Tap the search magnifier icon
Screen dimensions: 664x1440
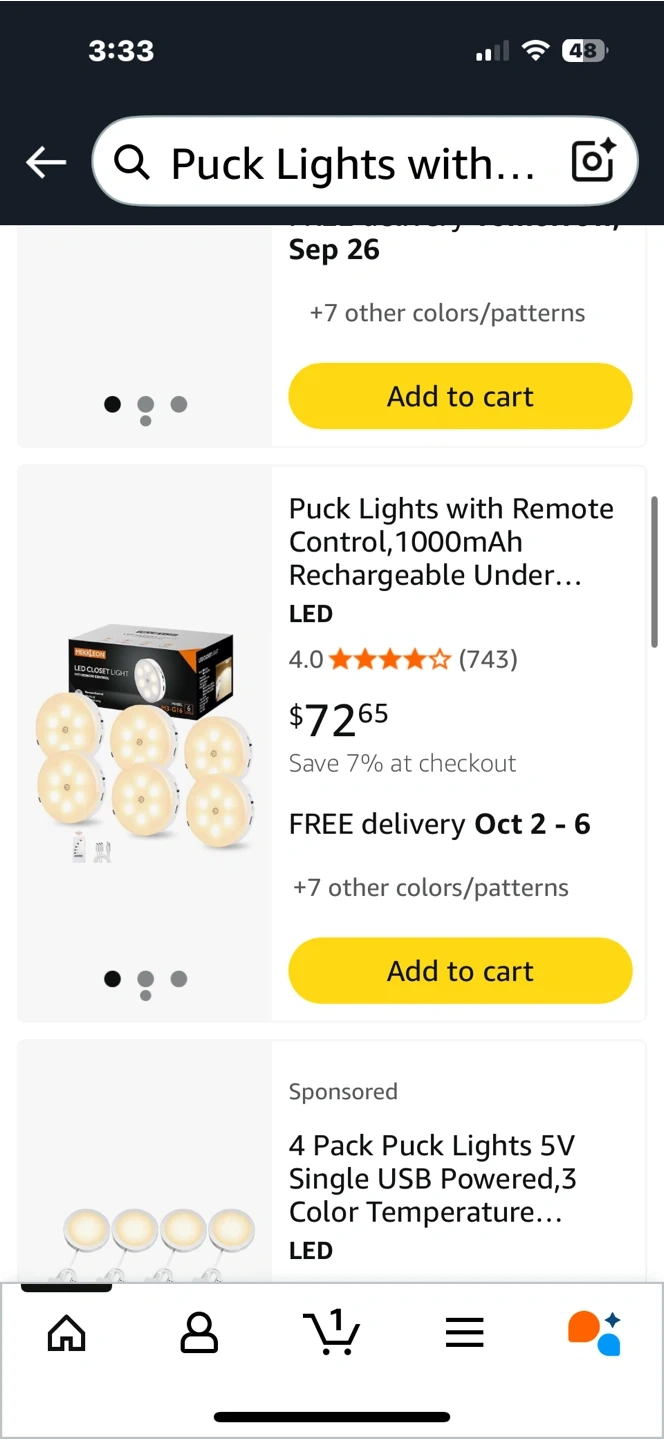pyautogui.click(x=132, y=161)
